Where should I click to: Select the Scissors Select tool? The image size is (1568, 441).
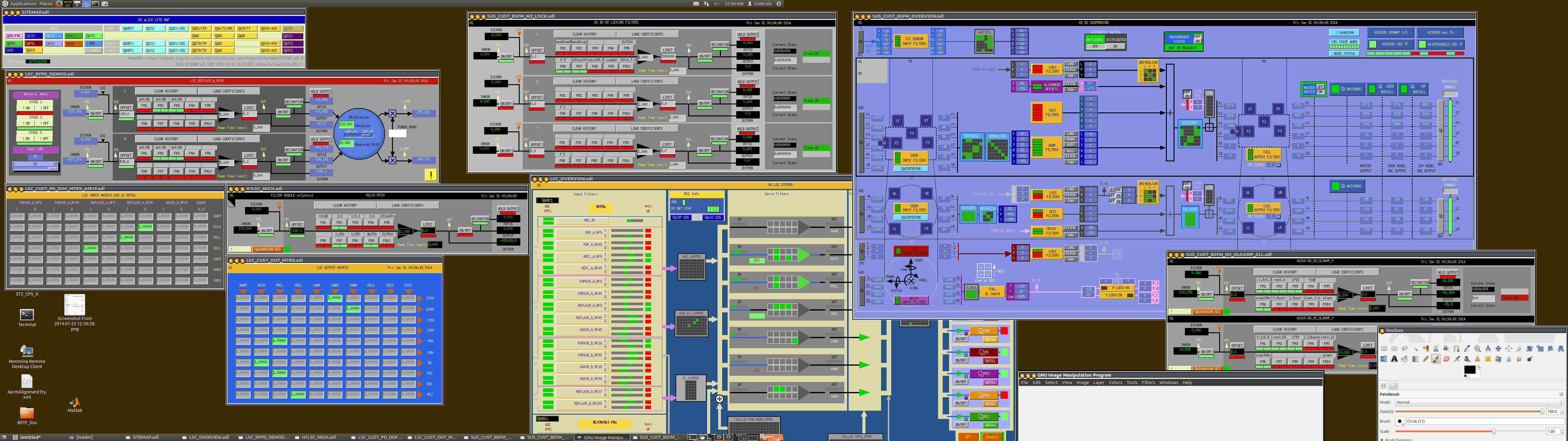[x=1437, y=349]
